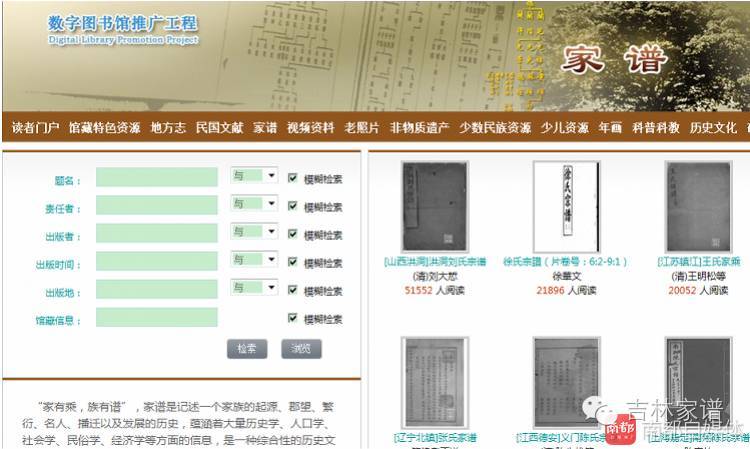Select 少数民族资源 in the navigation bar
This screenshot has height=449, width=750.
point(495,128)
